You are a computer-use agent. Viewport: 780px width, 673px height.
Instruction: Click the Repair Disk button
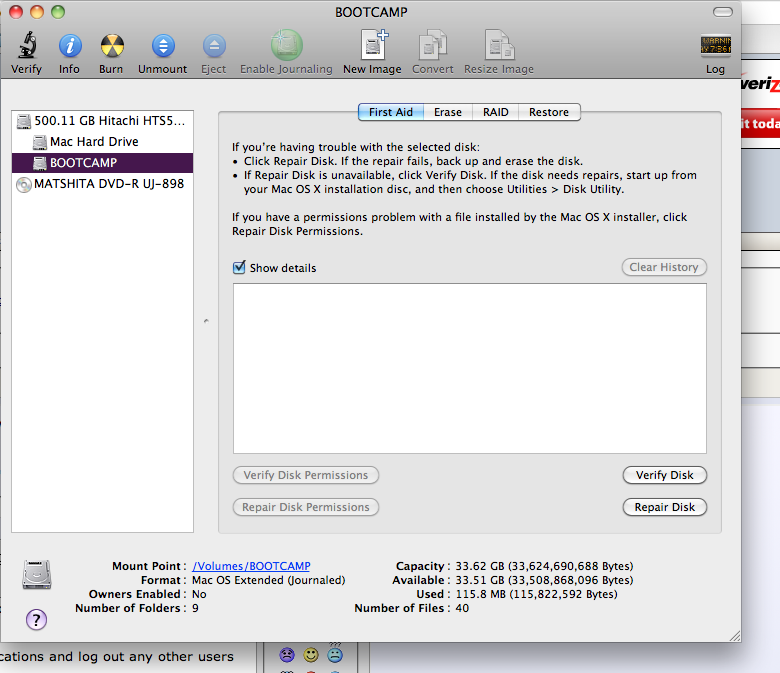tap(665, 507)
